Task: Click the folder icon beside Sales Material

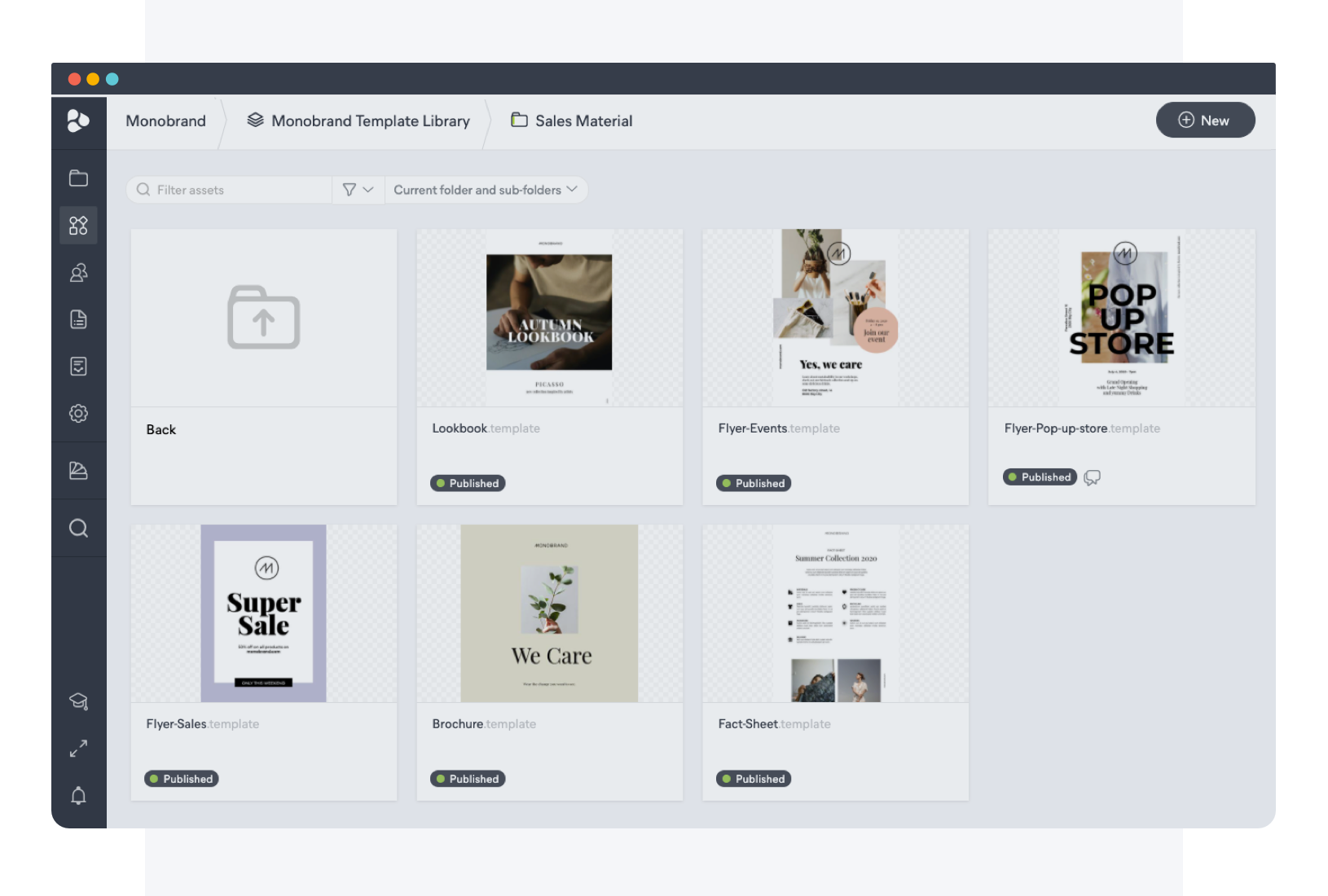Action: (x=519, y=121)
